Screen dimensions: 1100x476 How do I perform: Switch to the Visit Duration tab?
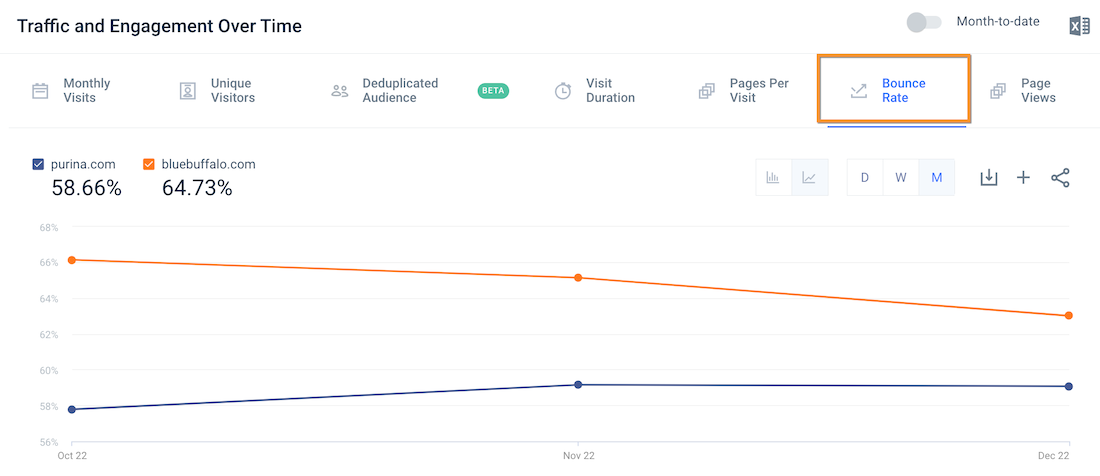coord(610,91)
